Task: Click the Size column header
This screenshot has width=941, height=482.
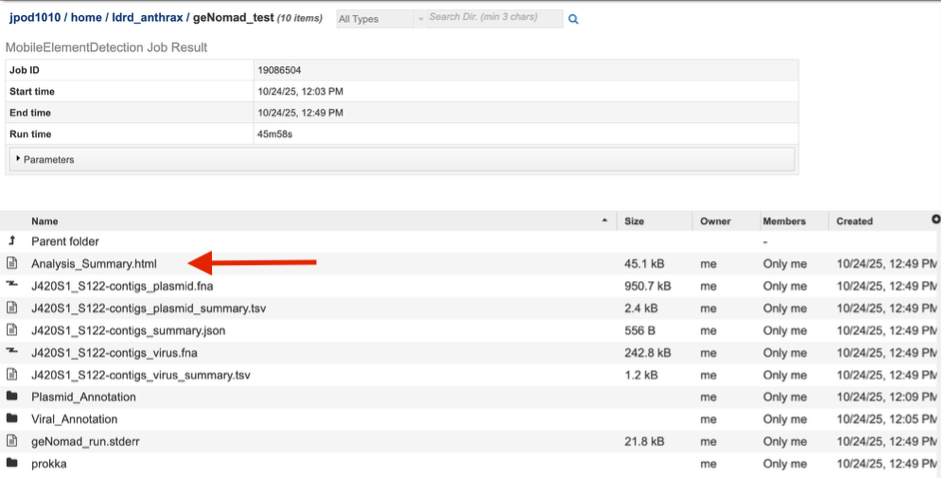Action: point(635,221)
